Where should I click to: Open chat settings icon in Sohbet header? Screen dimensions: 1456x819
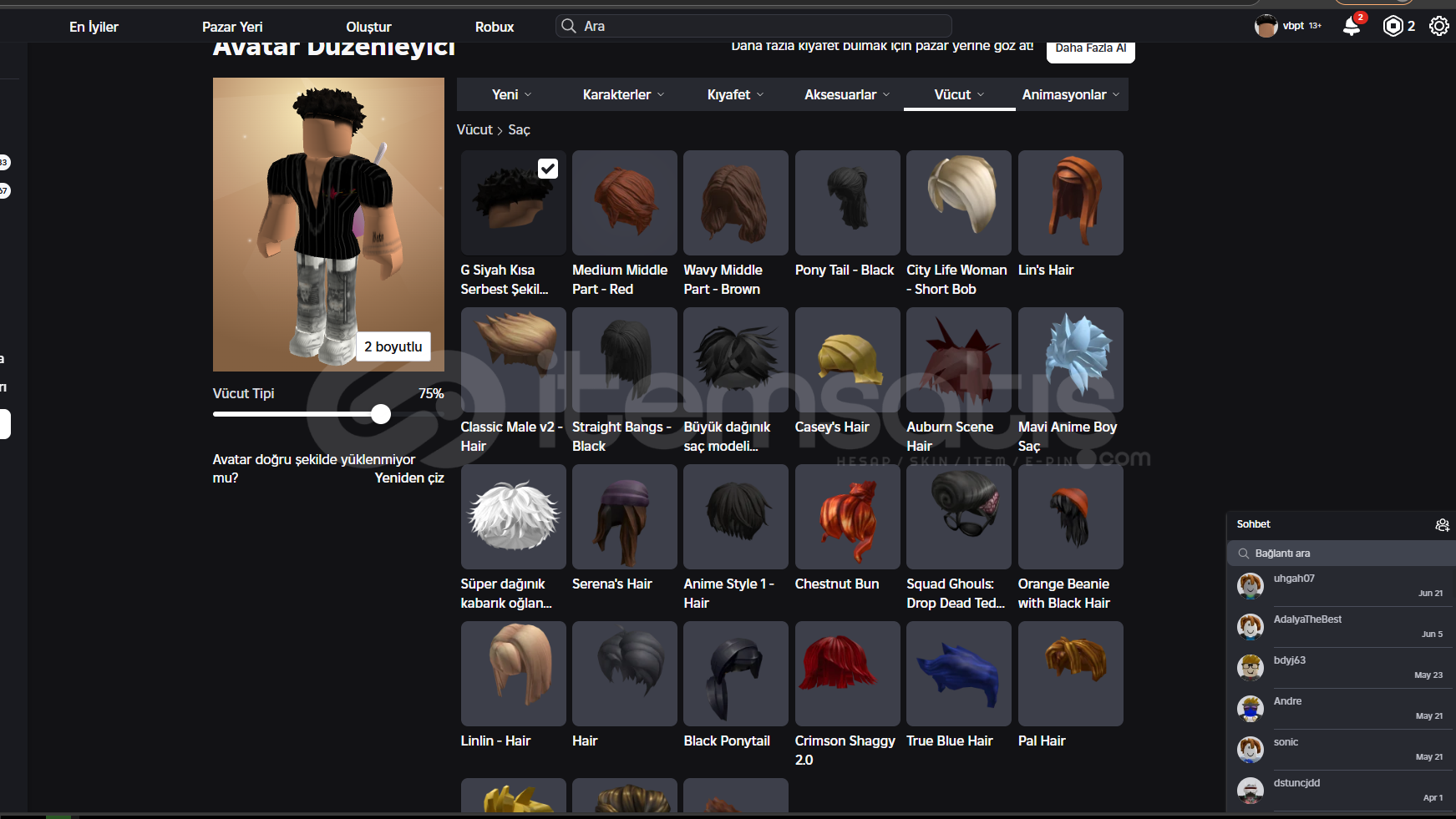(1442, 524)
